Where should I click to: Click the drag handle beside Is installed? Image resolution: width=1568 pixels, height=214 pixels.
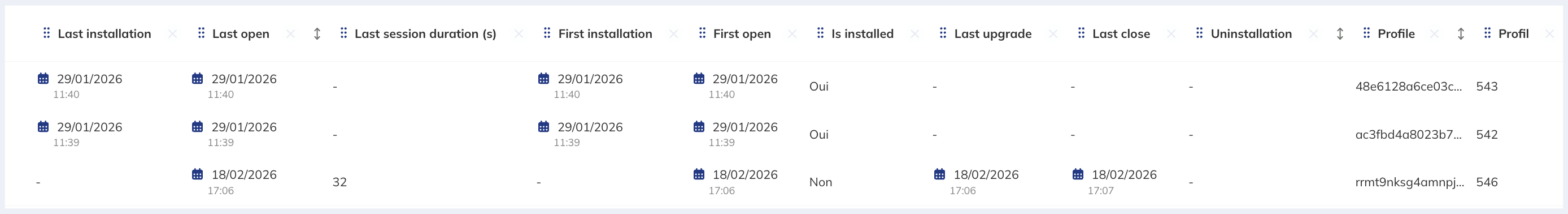point(821,33)
